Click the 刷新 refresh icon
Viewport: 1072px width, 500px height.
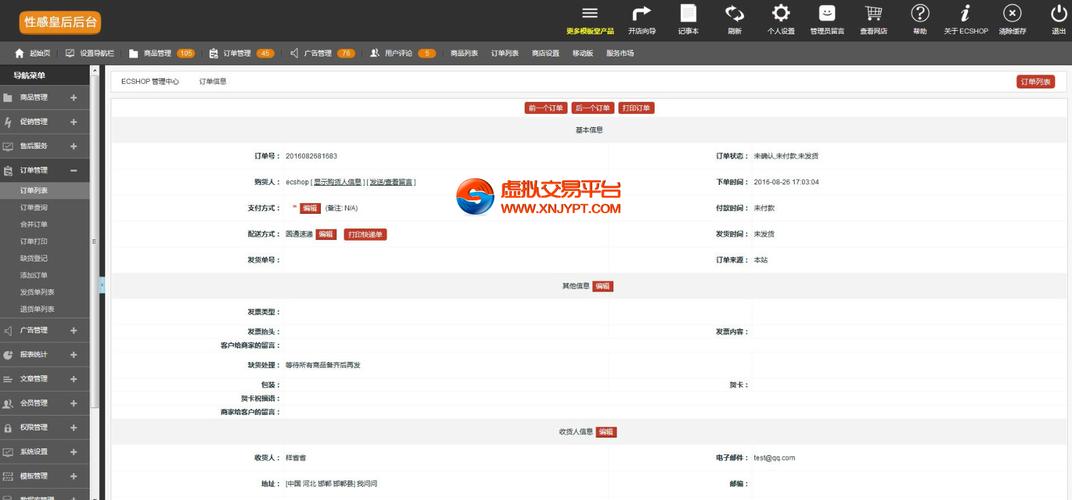(735, 14)
